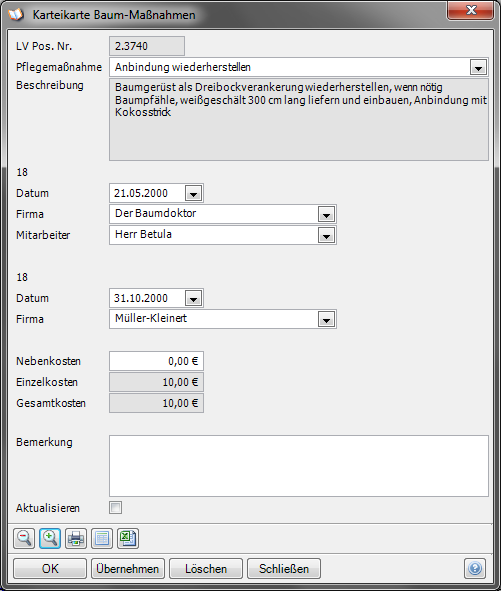
Task: Click the Schließen button
Action: point(284,568)
